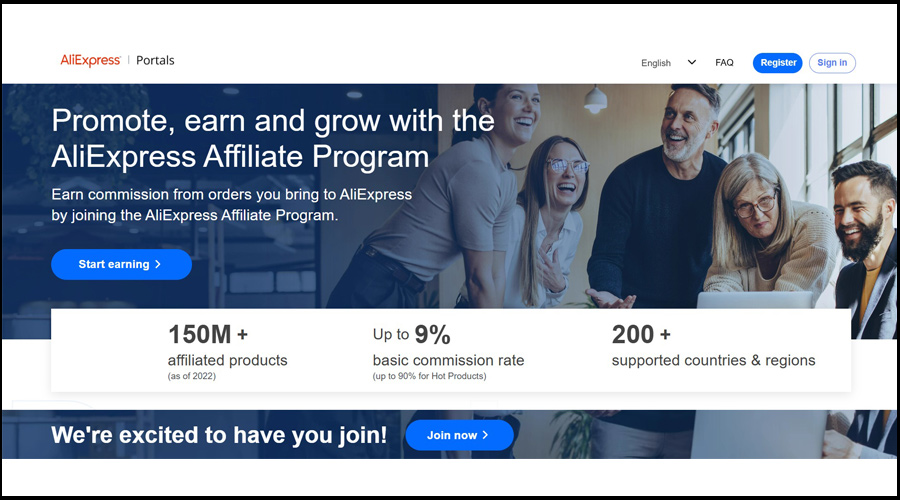Screen dimensions: 900x500
Task: Click the We're excited to have you join text
Action: click(219, 435)
